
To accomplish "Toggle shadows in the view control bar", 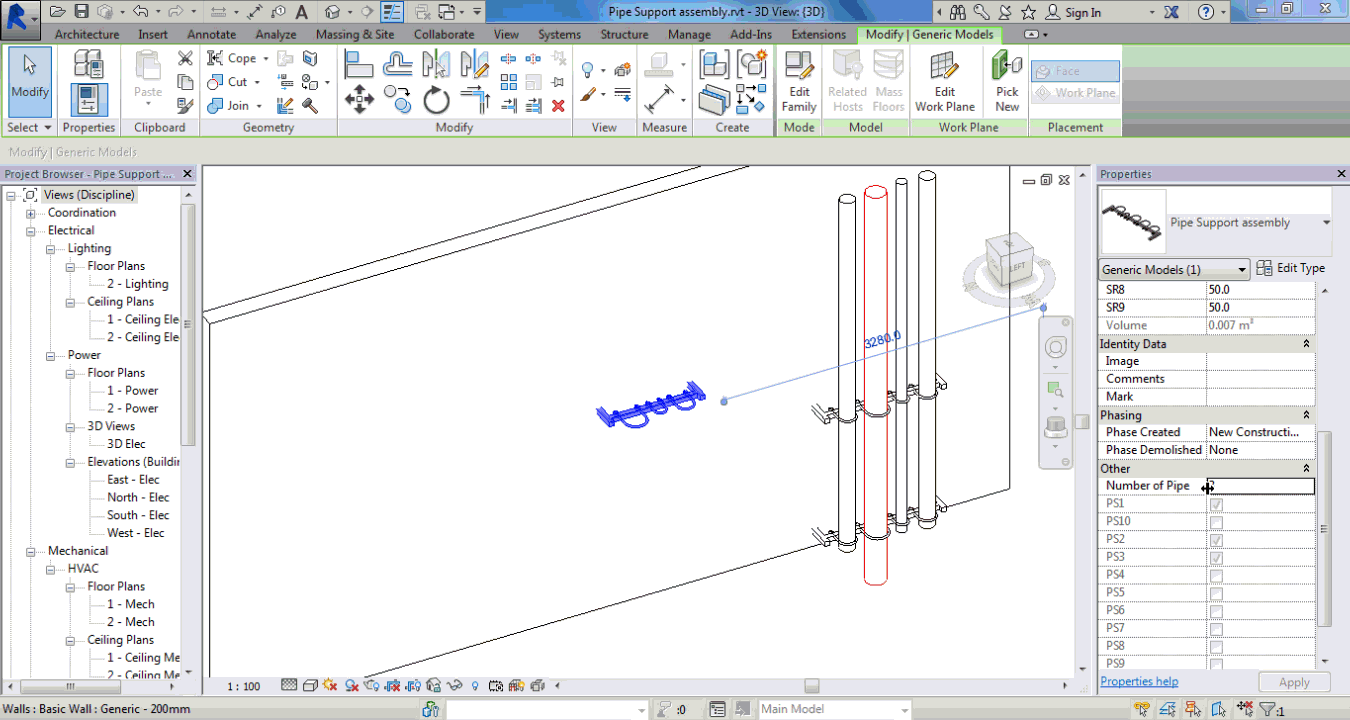I will coord(327,686).
